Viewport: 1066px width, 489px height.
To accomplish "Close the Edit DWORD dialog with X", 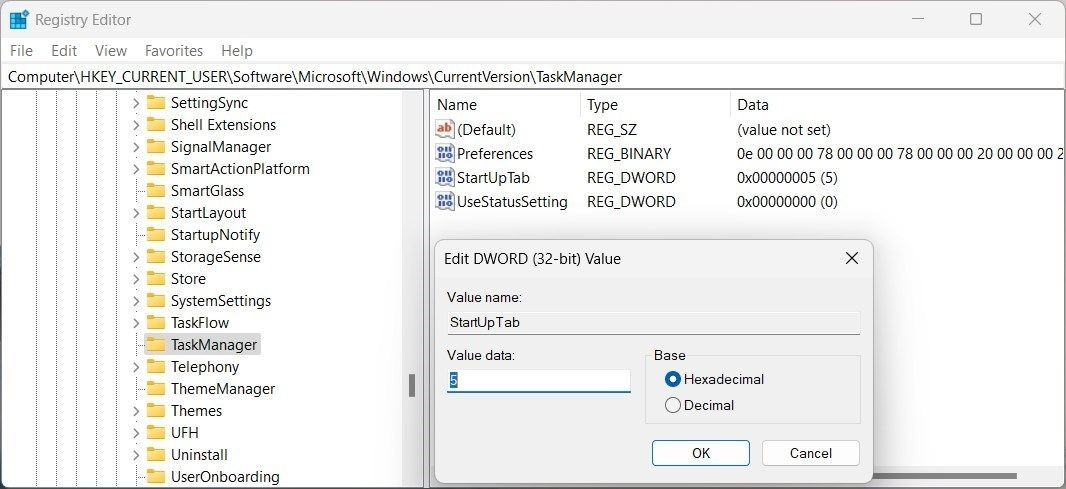I will pos(851,258).
